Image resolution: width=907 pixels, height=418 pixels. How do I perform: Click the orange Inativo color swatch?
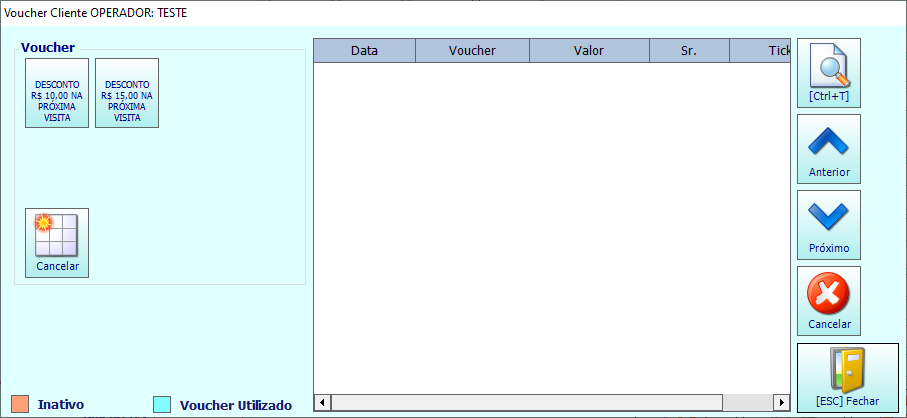point(20,404)
